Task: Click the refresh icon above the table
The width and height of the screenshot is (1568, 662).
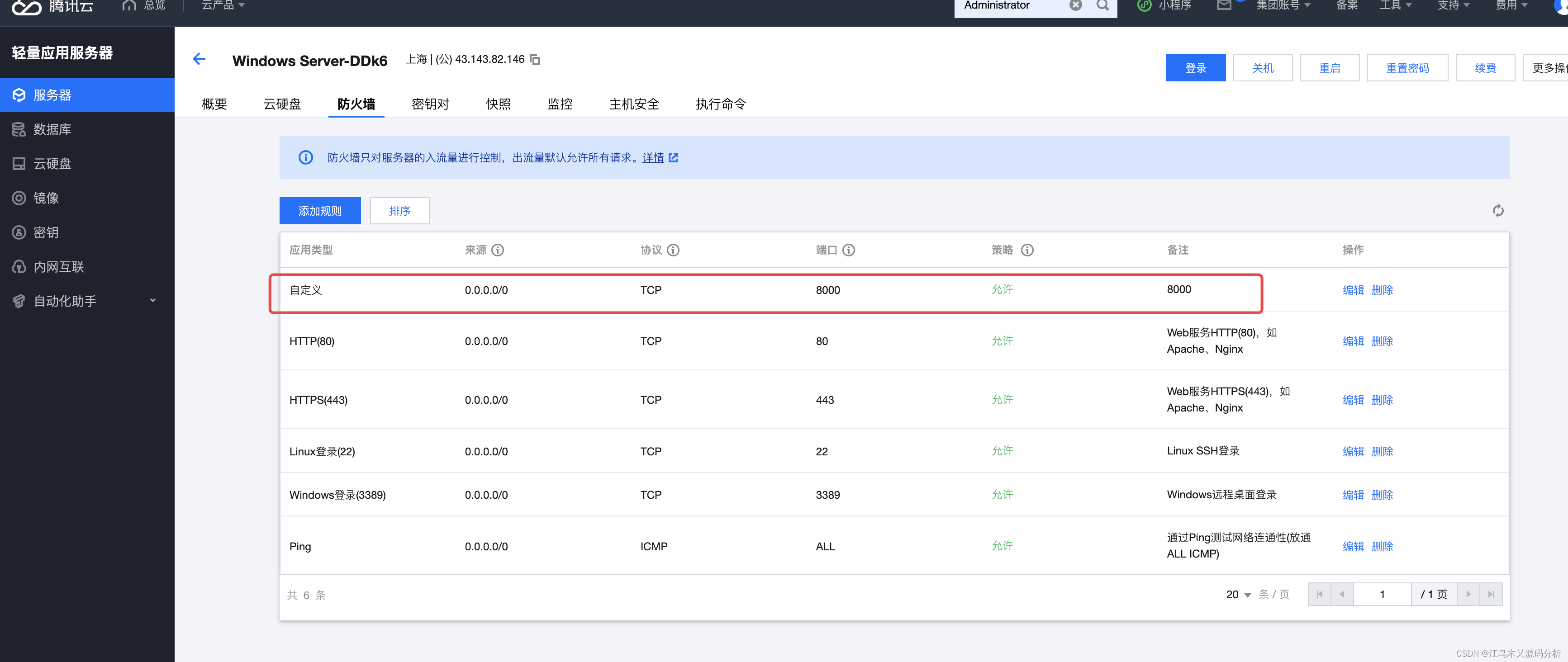Action: [x=1498, y=211]
